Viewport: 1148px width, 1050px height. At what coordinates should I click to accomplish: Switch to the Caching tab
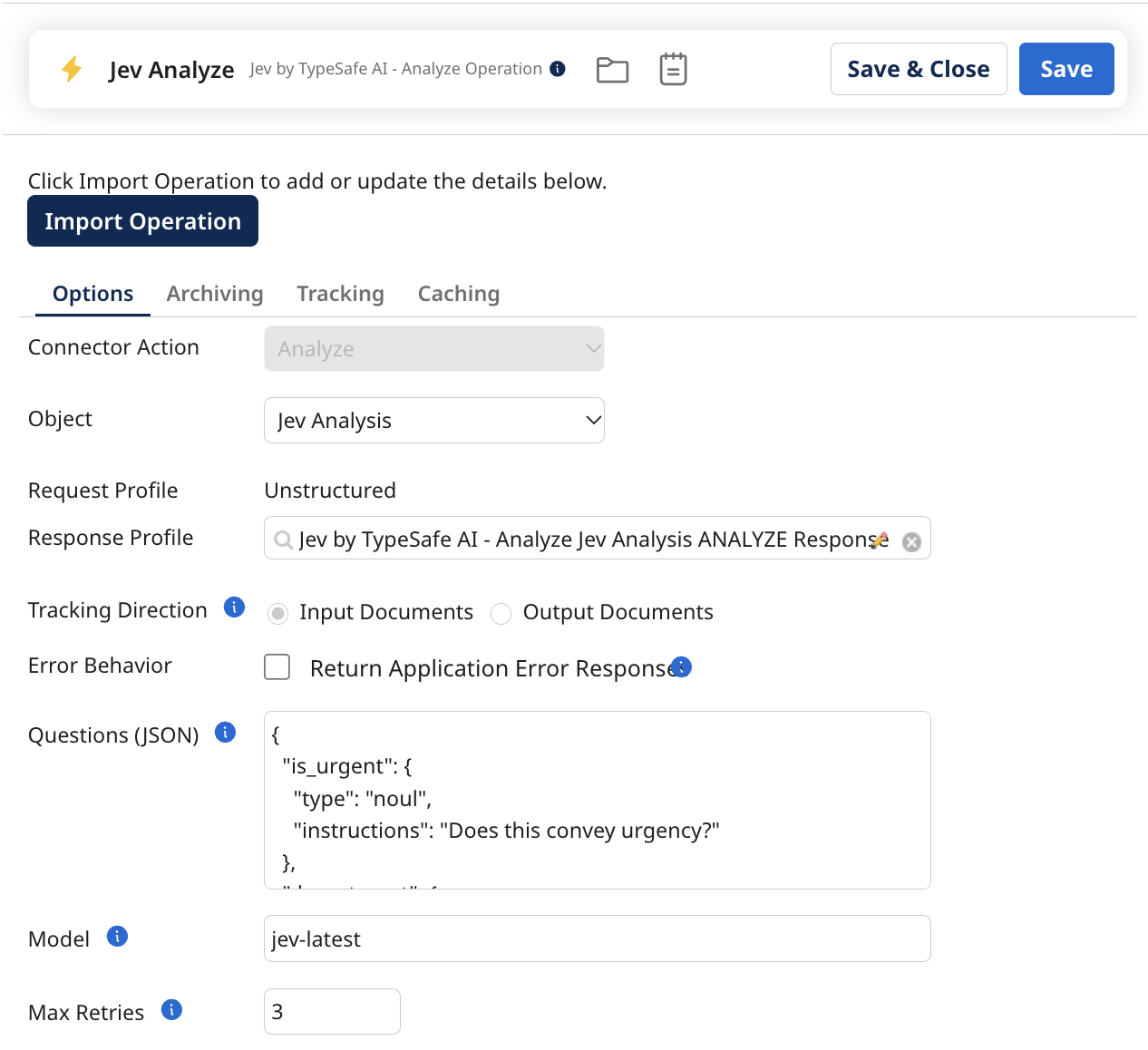click(459, 294)
